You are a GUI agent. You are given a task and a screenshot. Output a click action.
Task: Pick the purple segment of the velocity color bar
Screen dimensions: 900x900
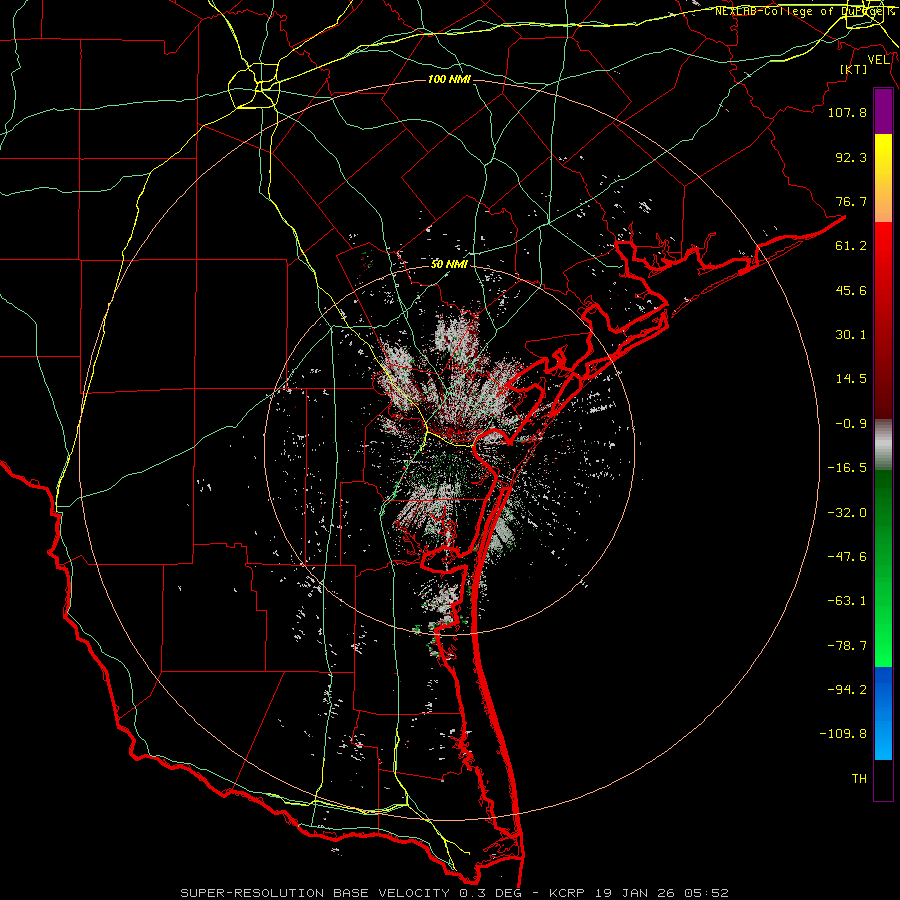click(883, 111)
